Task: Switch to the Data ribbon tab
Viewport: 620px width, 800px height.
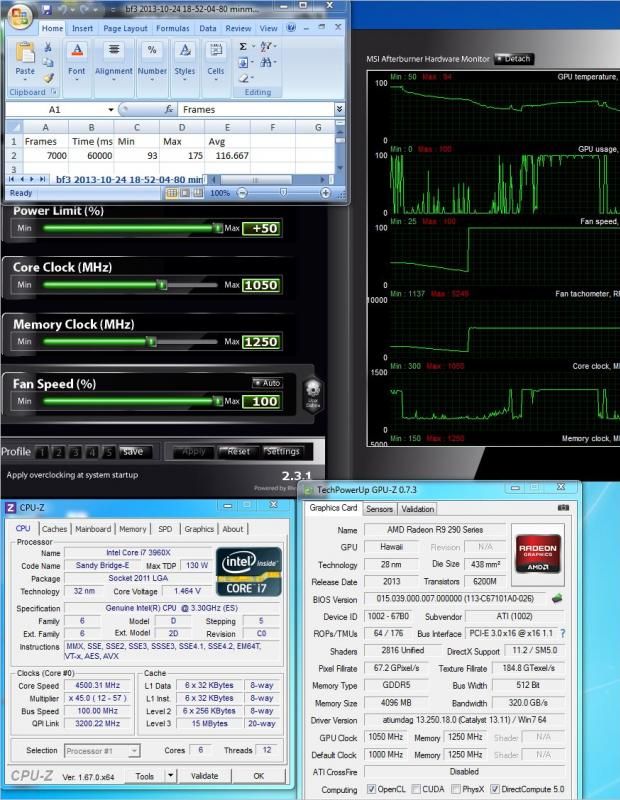Action: coord(207,29)
